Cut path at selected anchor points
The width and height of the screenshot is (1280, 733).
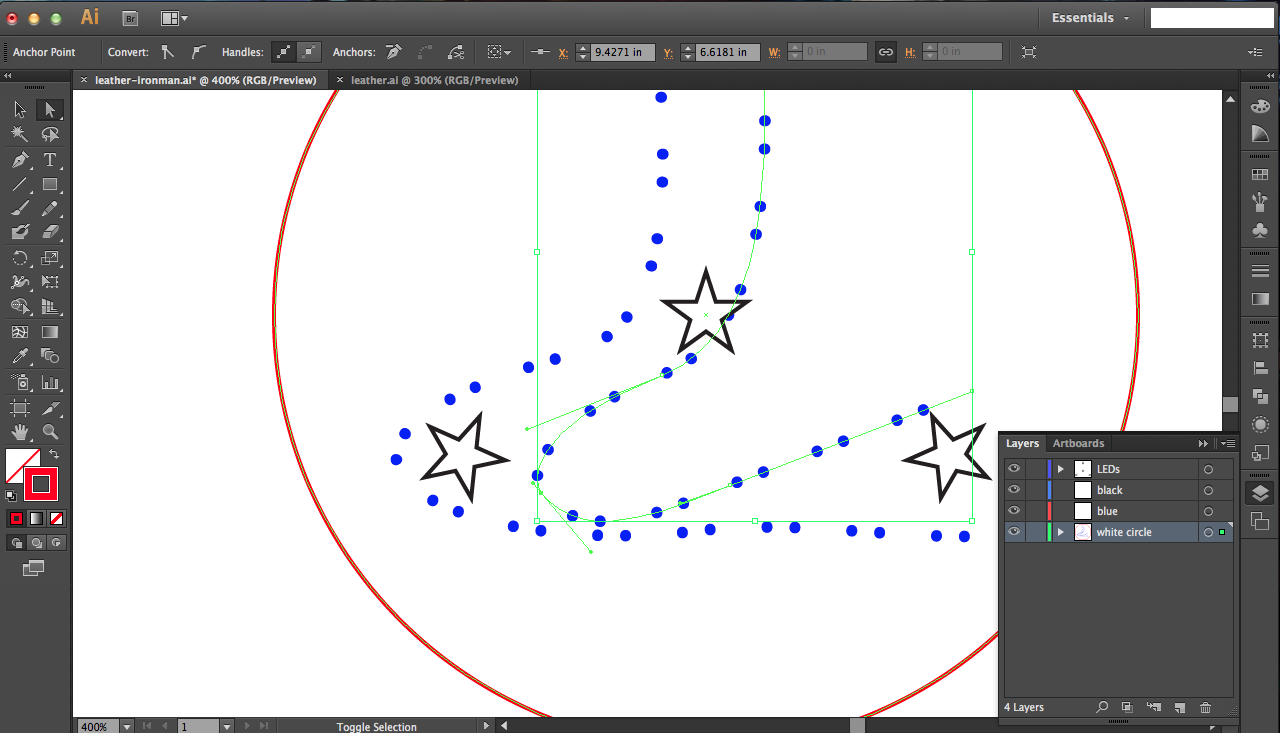pos(456,52)
